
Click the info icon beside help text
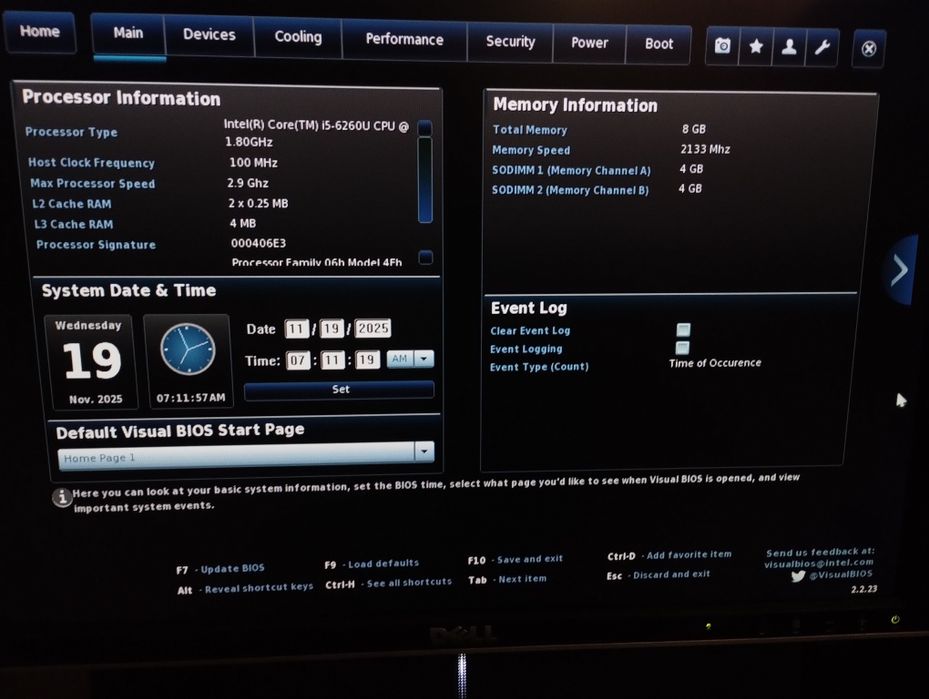[x=62, y=497]
